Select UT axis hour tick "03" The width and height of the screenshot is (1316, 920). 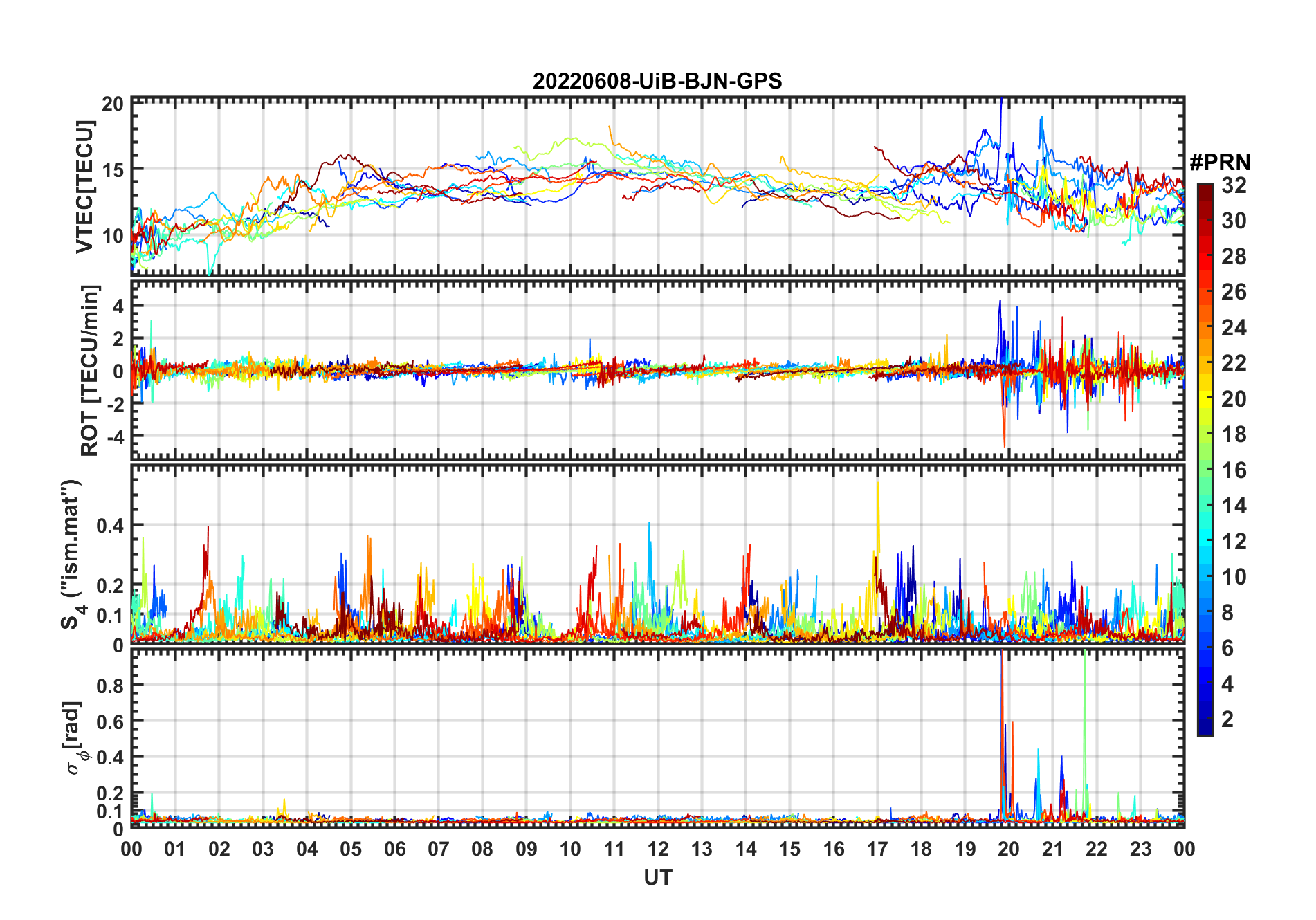(x=263, y=849)
